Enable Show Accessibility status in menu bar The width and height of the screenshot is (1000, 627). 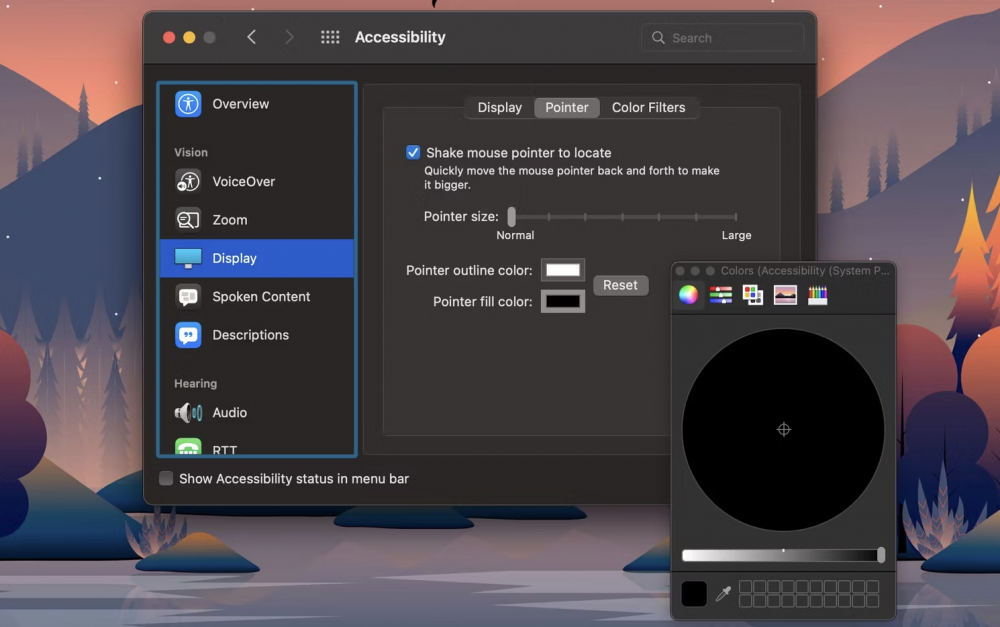166,479
